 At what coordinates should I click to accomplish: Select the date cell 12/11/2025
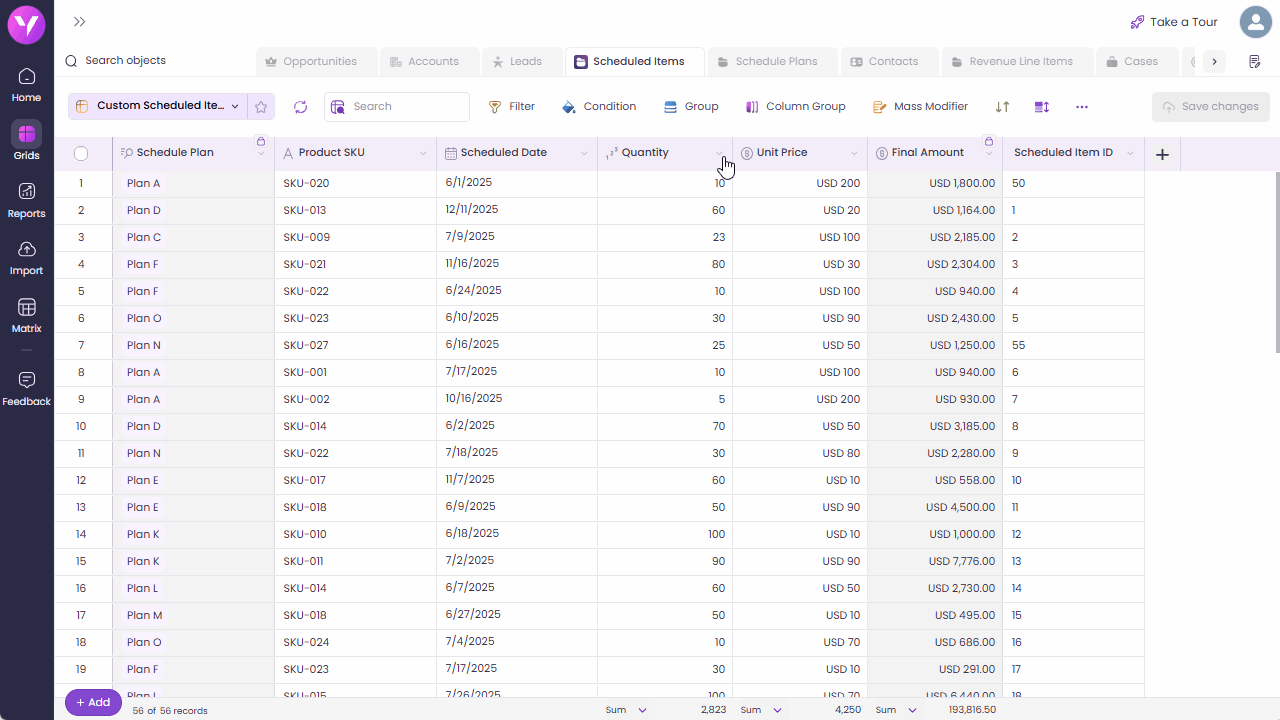click(517, 211)
